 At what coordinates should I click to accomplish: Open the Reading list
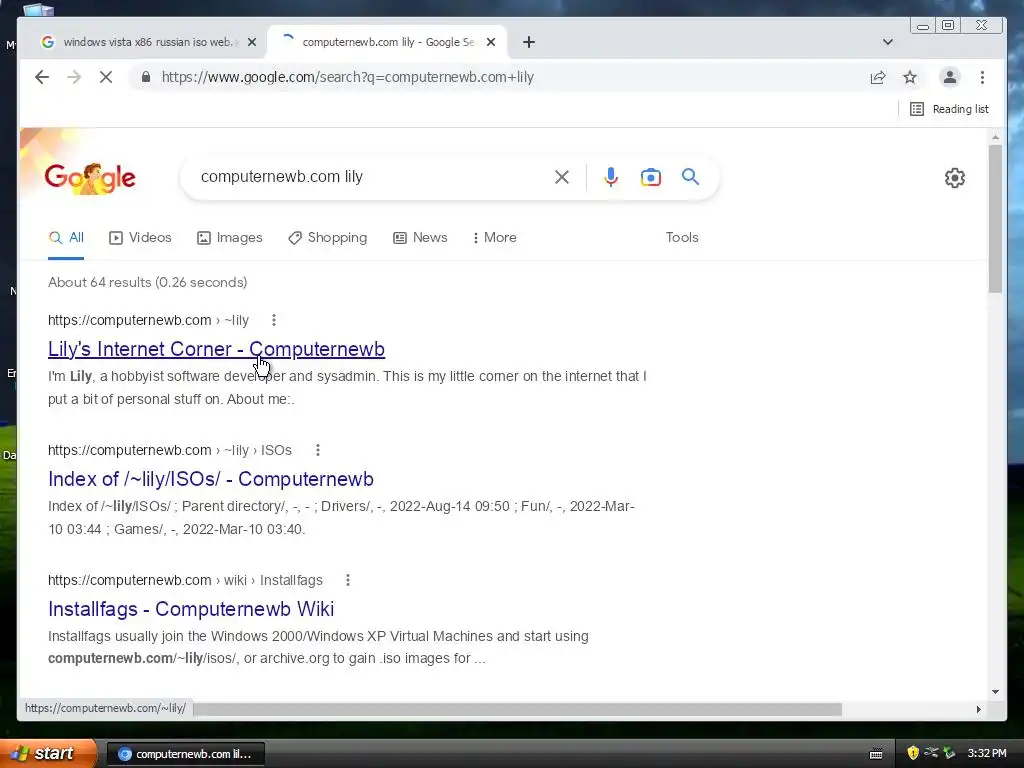click(x=950, y=109)
